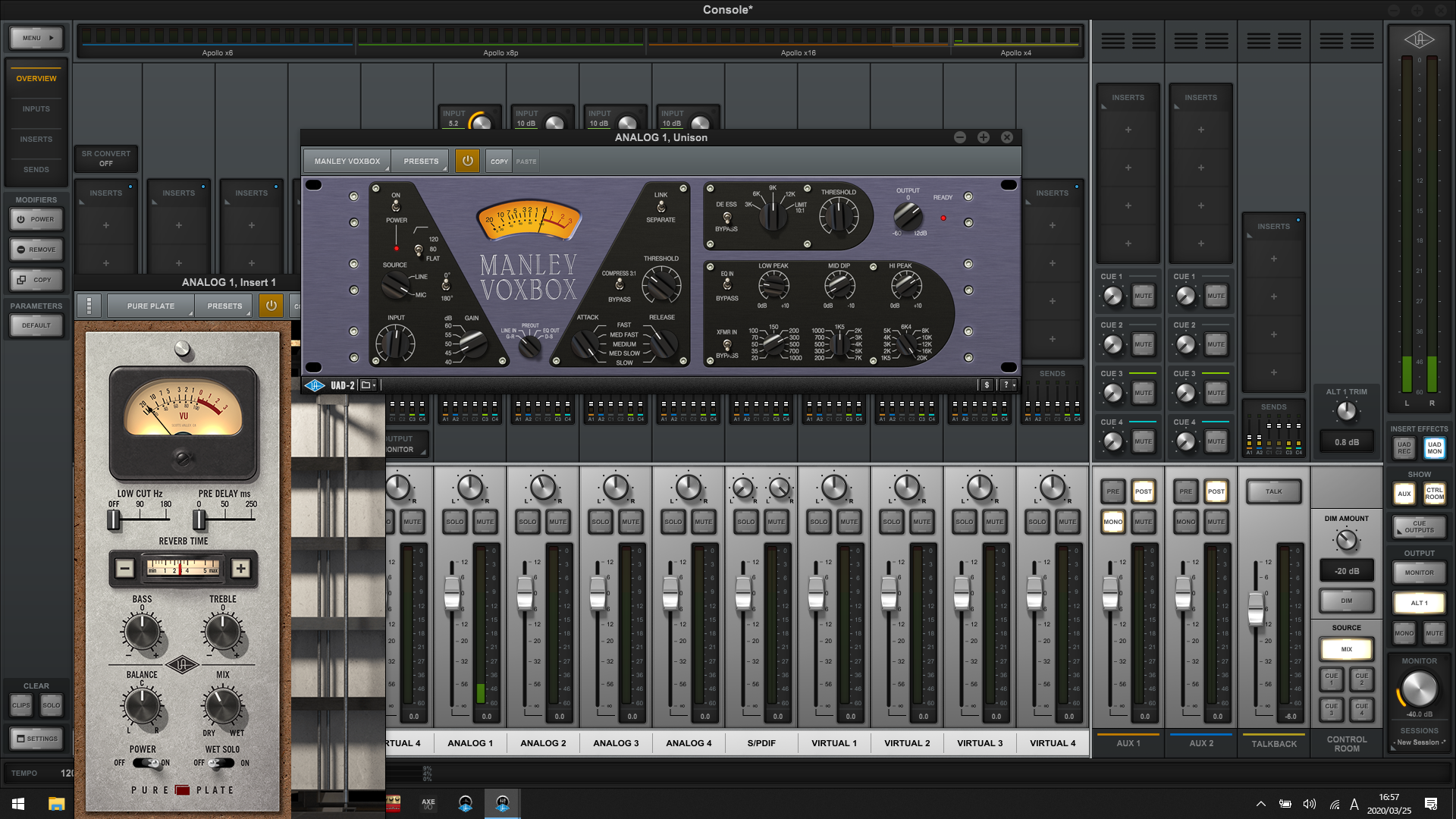Clear CLIPS indicators
Screen dimensions: 1456x819
tap(20, 705)
